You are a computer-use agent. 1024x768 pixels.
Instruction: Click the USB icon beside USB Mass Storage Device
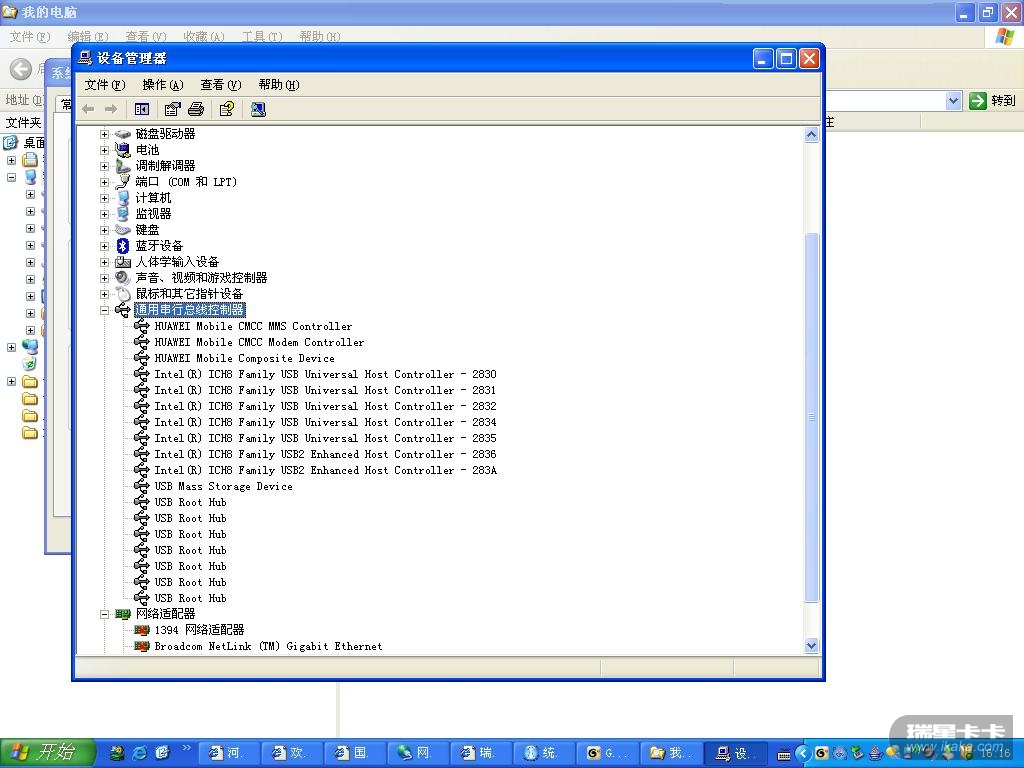pyautogui.click(x=142, y=486)
